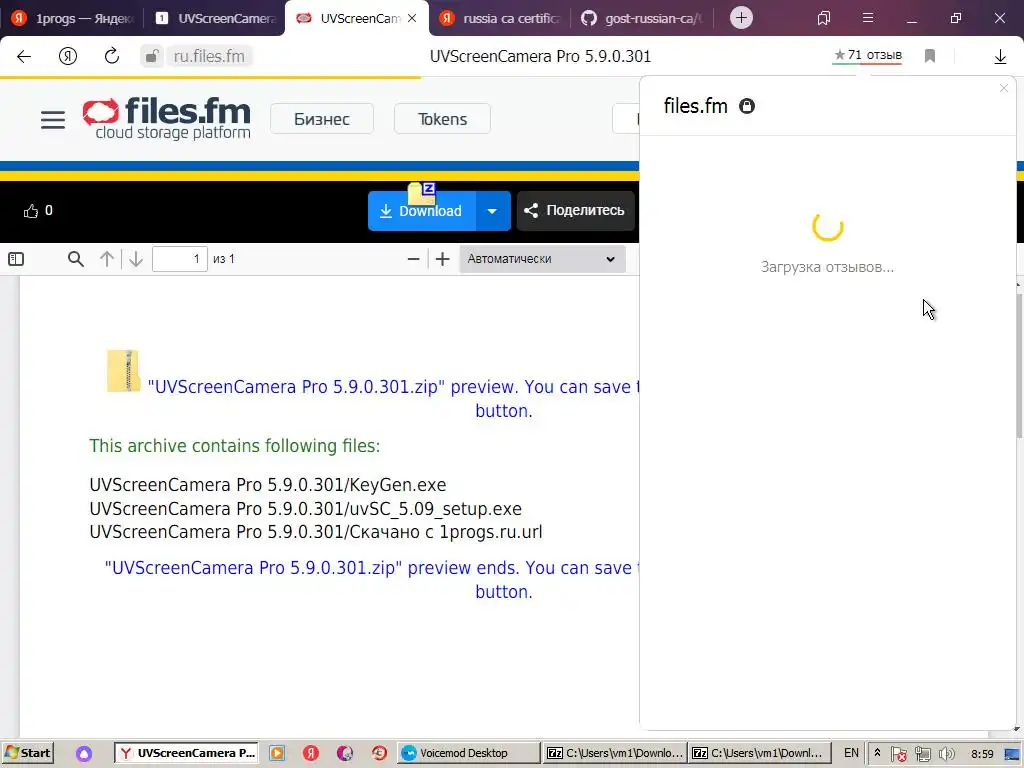This screenshot has width=1024, height=768.
Task: Open first 7-Zip Downloads window
Action: (x=615, y=753)
